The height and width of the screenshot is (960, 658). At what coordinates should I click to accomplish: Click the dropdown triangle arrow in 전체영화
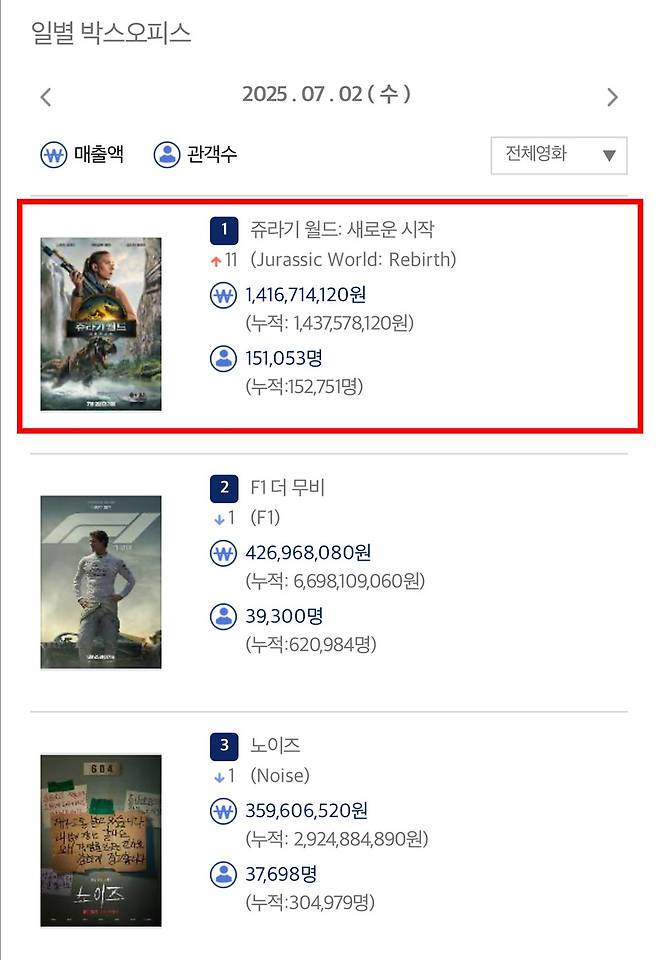coord(609,156)
